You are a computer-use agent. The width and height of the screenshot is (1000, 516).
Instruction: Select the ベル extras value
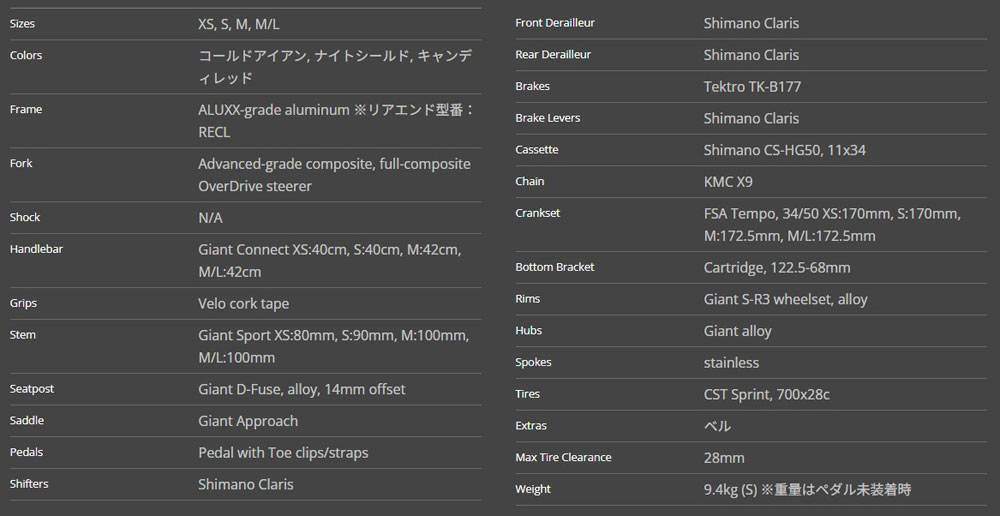pyautogui.click(x=717, y=426)
